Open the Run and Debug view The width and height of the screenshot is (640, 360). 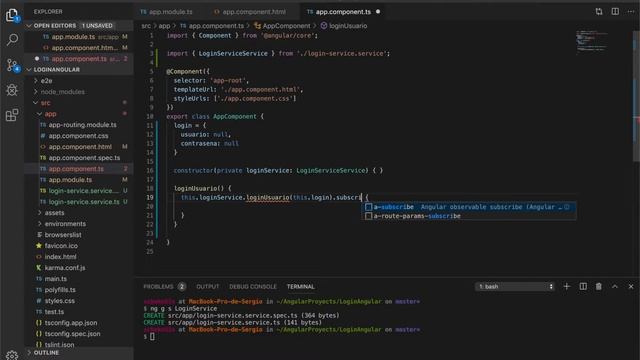click(12, 90)
